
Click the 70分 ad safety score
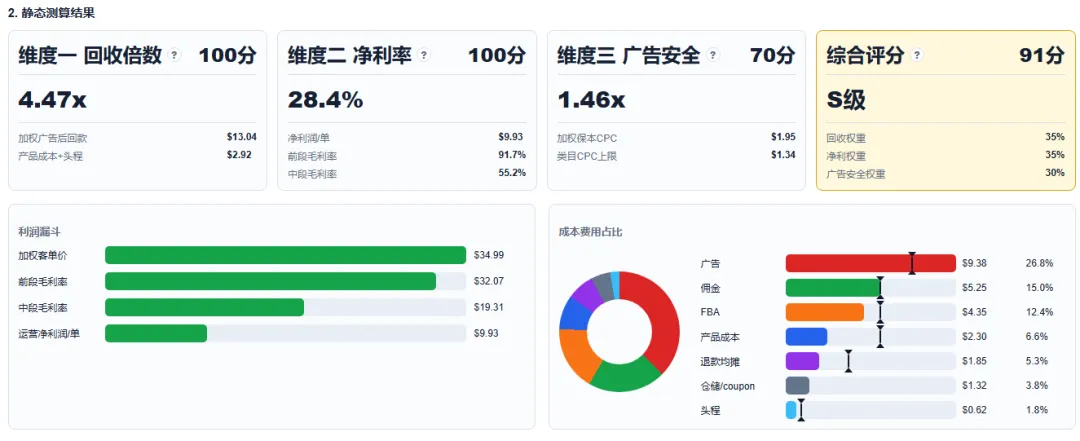tap(773, 56)
